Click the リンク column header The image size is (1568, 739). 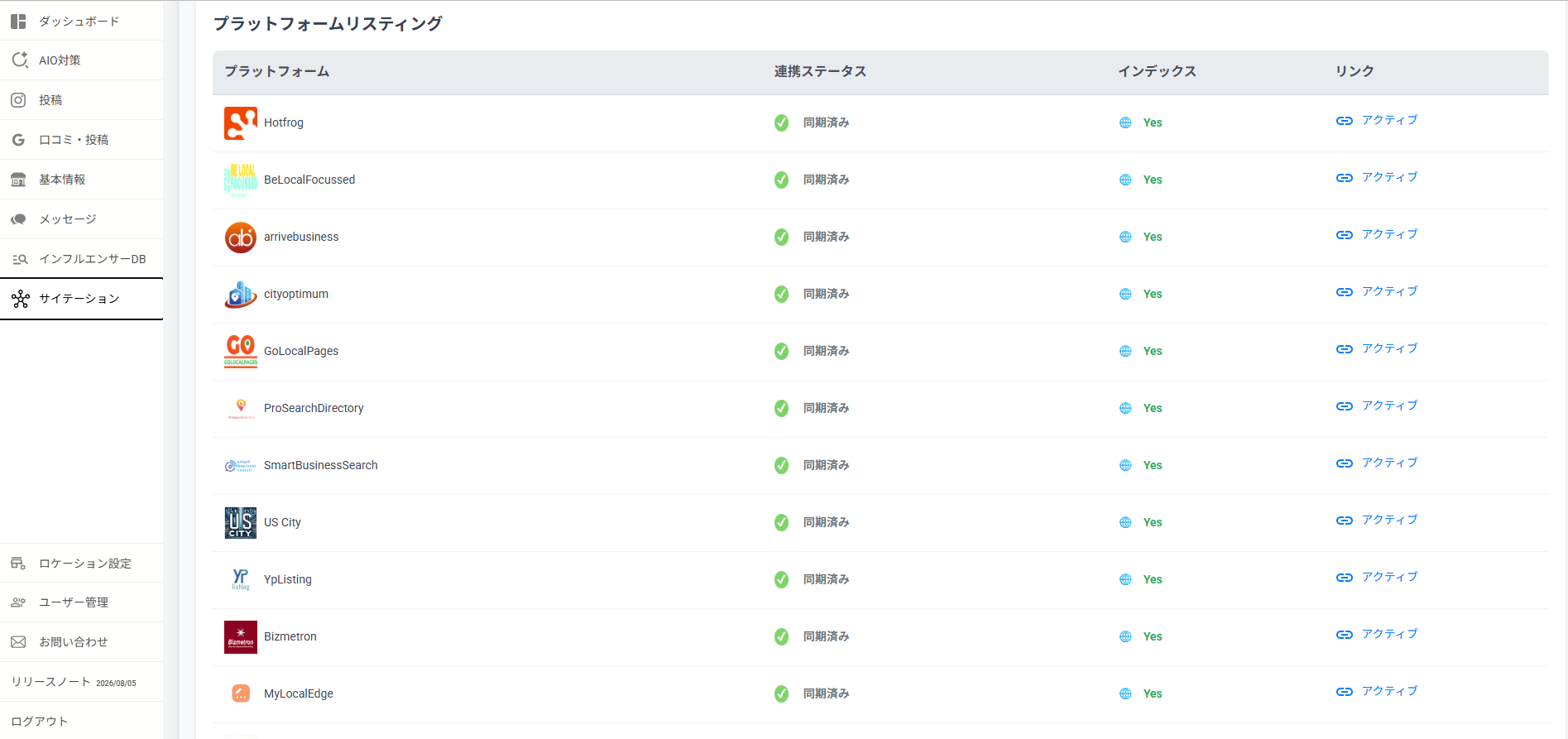pos(1355,72)
